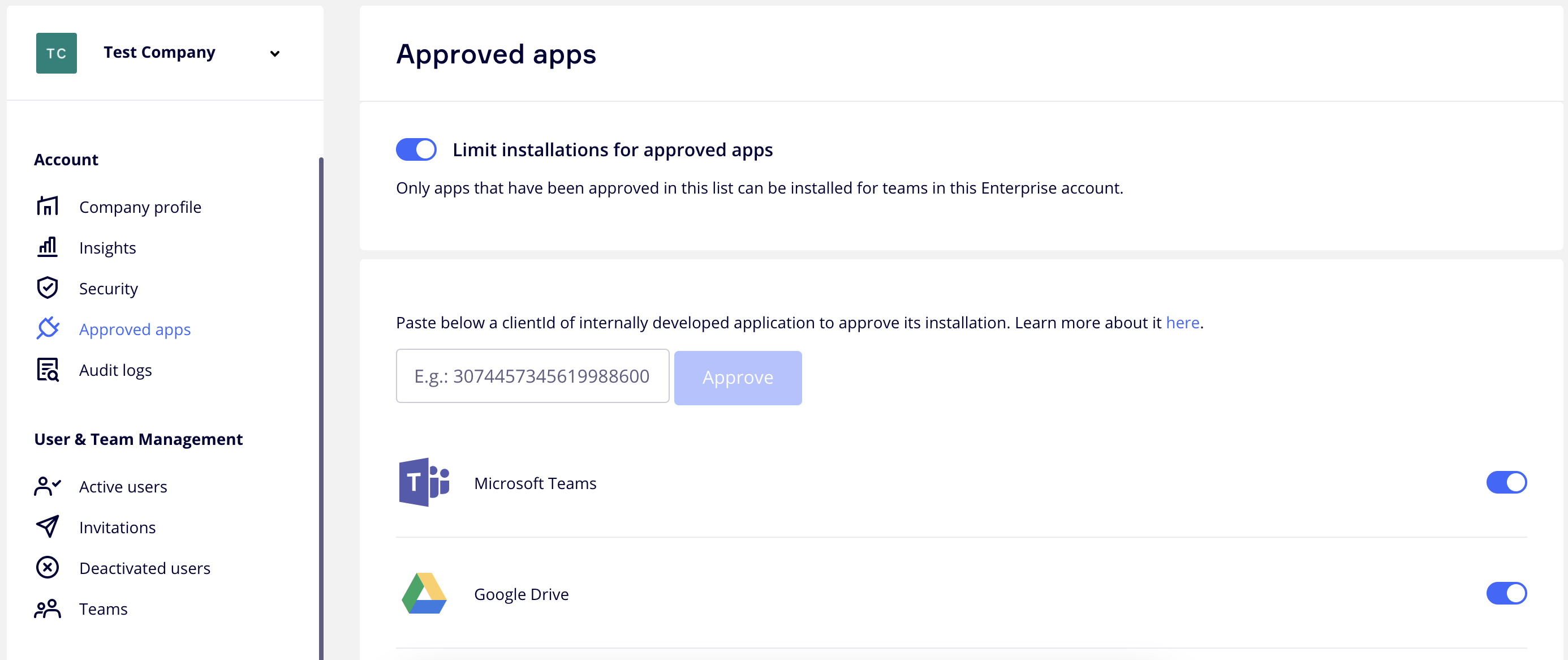Click the Insights bar chart icon

pos(48,247)
